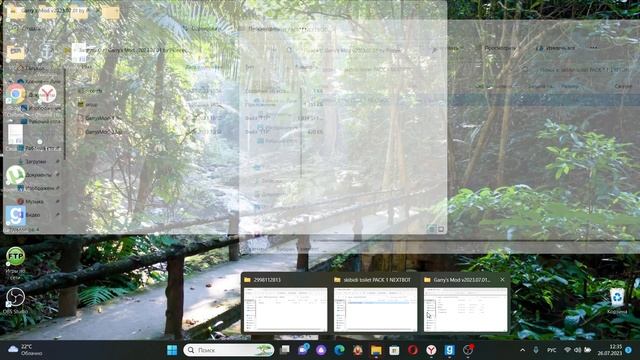Image resolution: width=640 pixels, height=360 pixels.
Task: Open Yandex Browser desktop shortcut
Action: click(47, 94)
